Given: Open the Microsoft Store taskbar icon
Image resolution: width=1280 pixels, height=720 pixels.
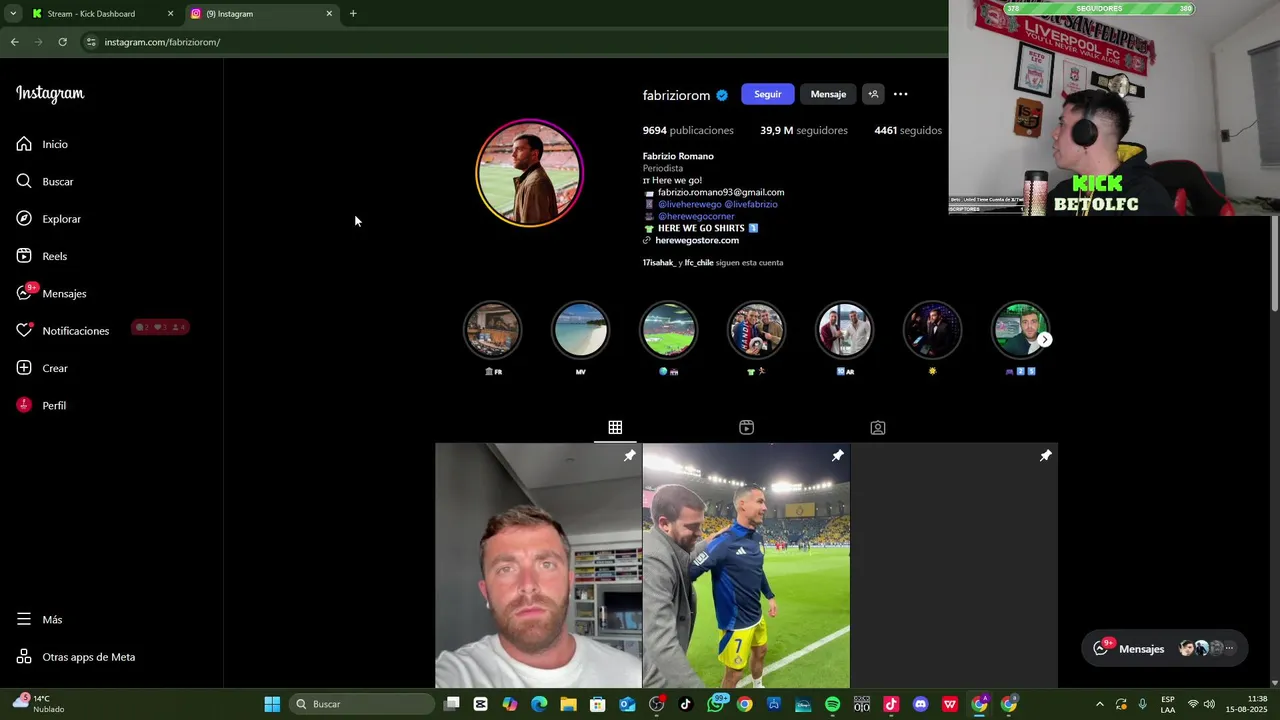Looking at the screenshot, I should 598,704.
